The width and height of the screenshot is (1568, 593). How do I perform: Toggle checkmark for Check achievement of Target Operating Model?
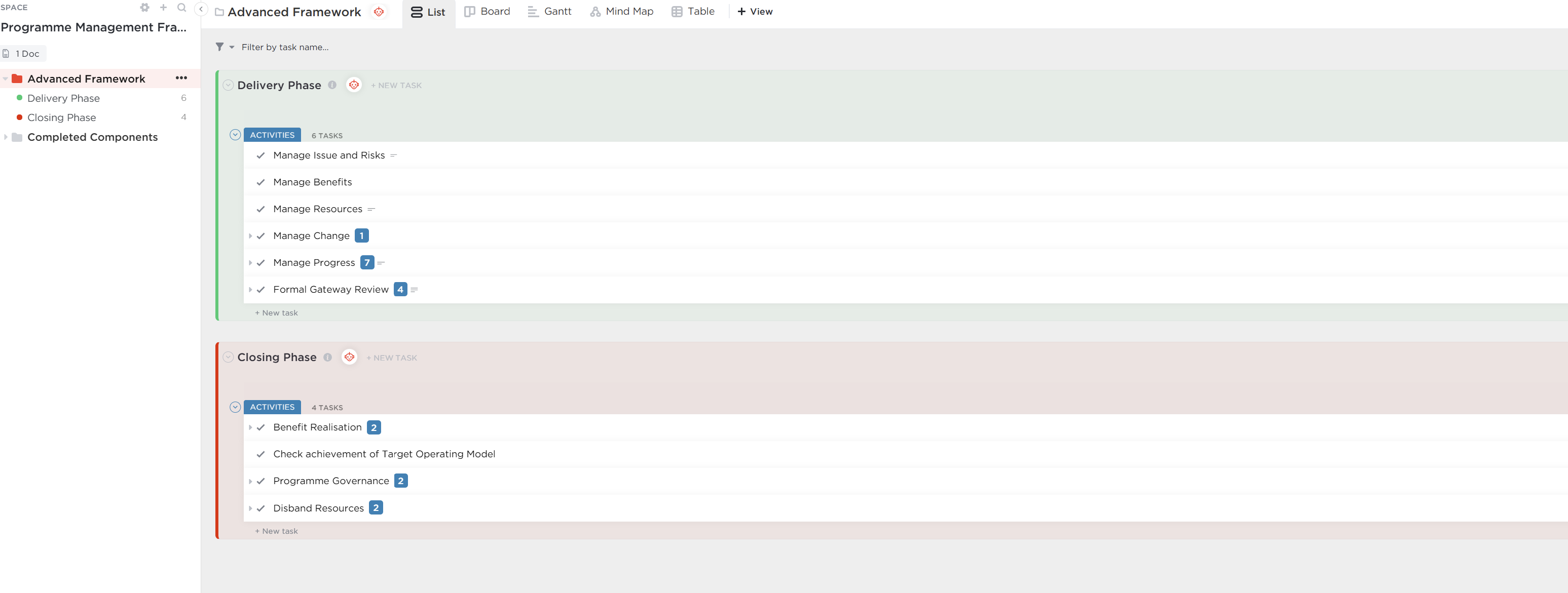coord(260,454)
